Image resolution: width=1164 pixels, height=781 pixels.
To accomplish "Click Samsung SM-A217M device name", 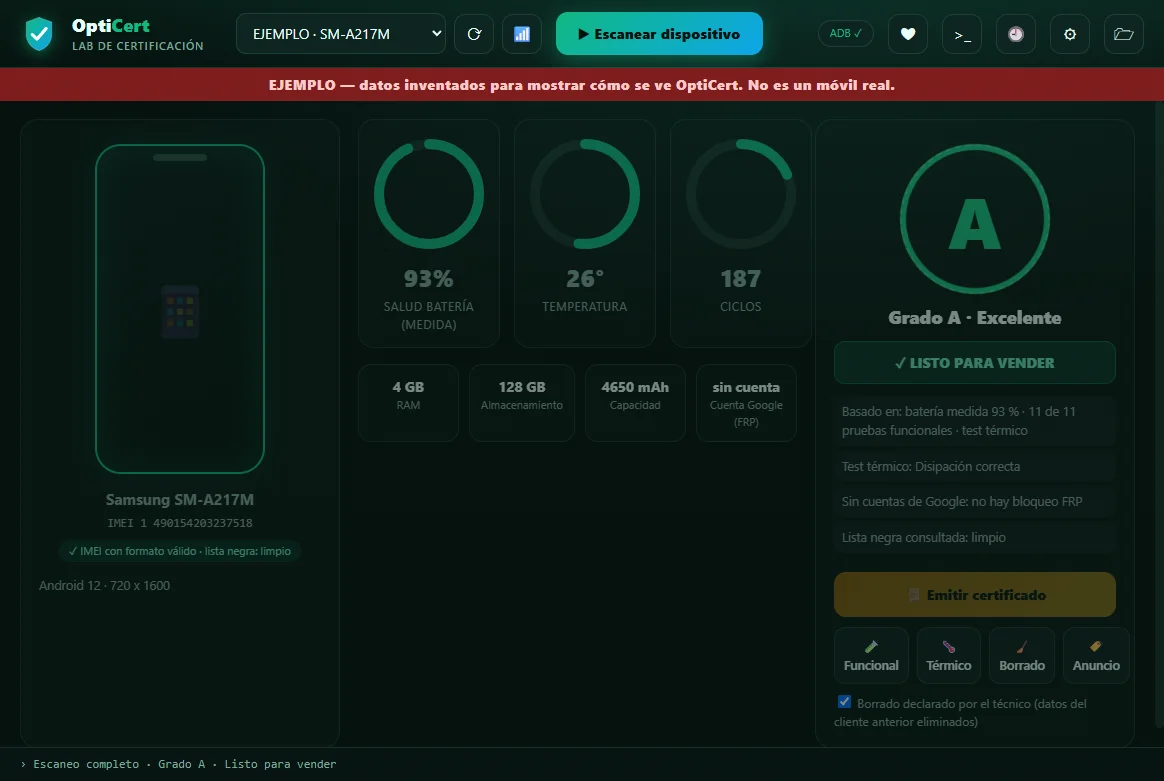I will [180, 500].
